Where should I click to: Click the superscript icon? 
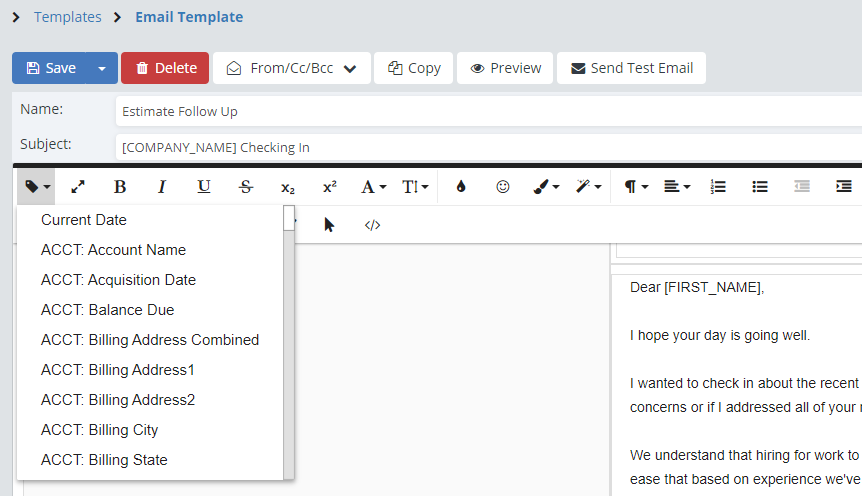coord(330,187)
